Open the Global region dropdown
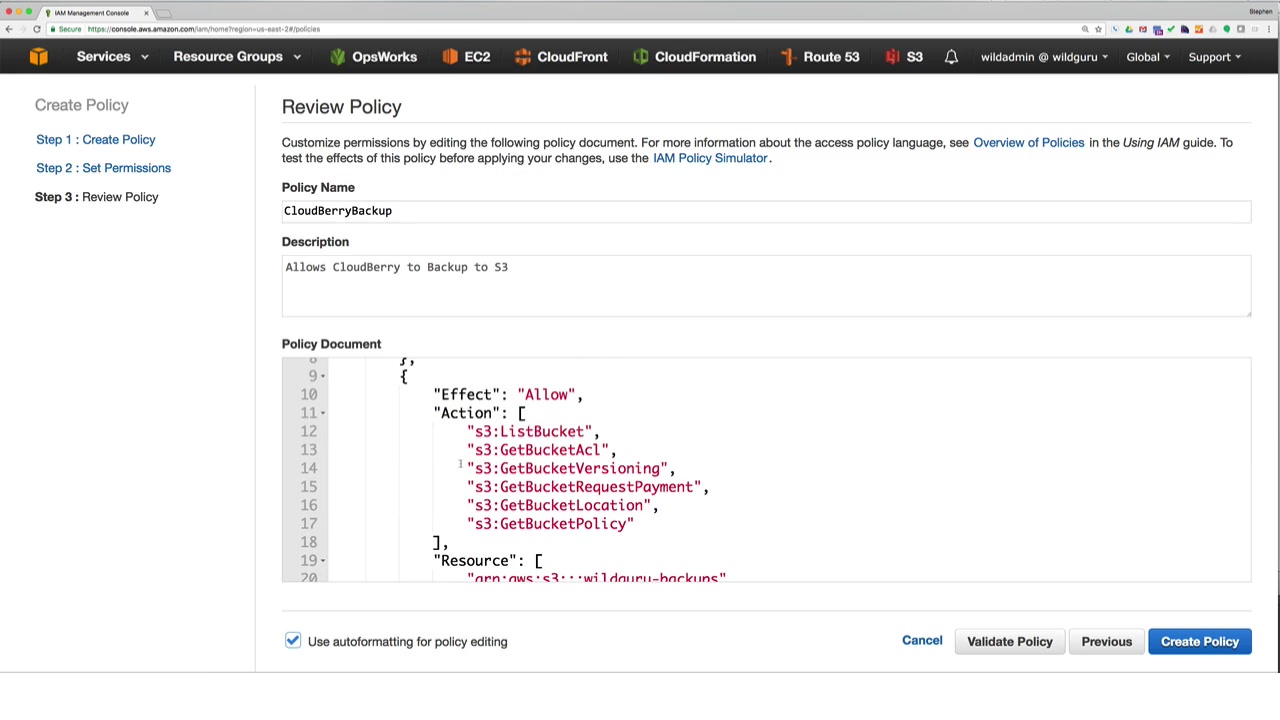This screenshot has height=720, width=1280. 1148,57
